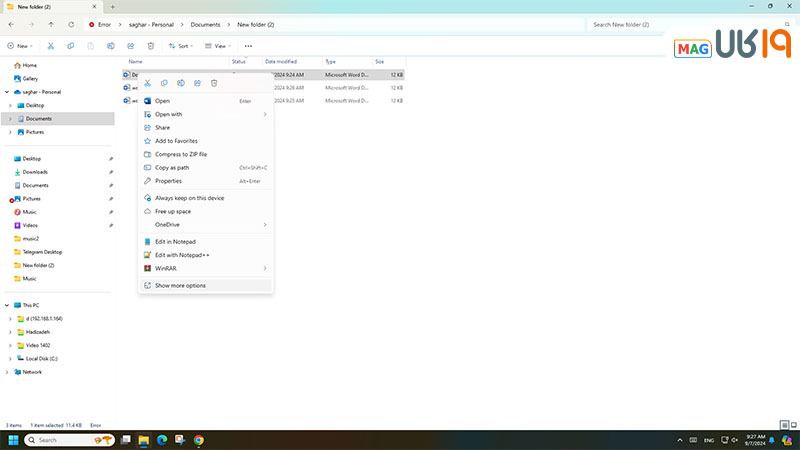Open the Sort dropdown in the command bar
The width and height of the screenshot is (800, 450).
coord(180,46)
